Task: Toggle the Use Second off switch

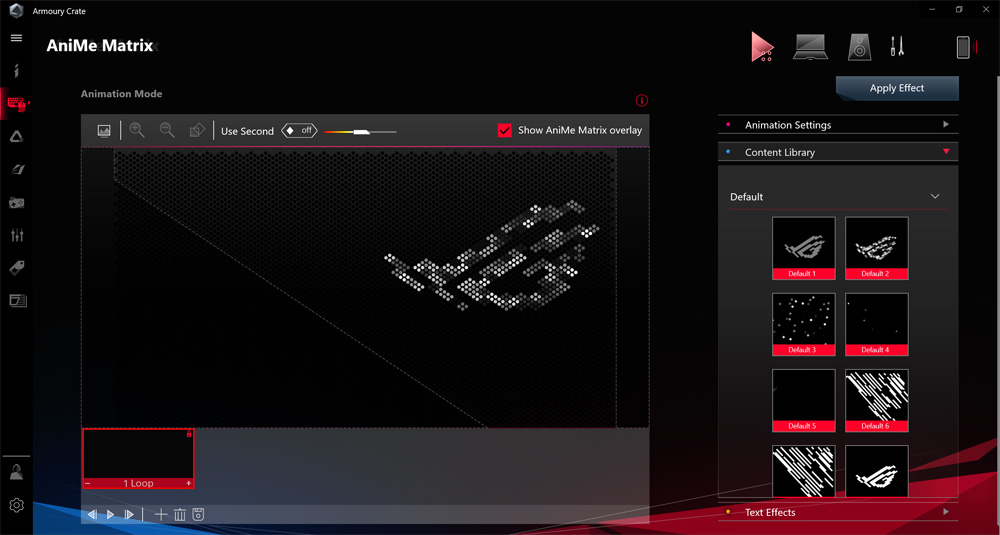Action: click(299, 131)
